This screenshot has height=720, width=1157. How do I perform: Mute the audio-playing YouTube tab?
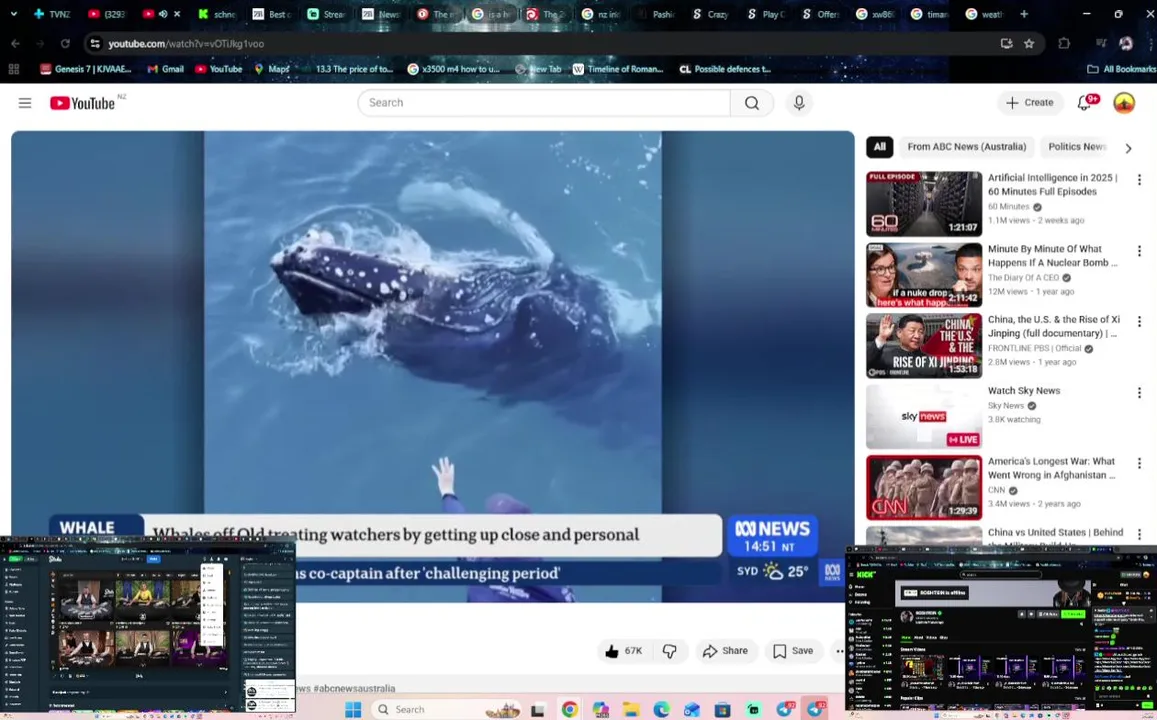(163, 14)
